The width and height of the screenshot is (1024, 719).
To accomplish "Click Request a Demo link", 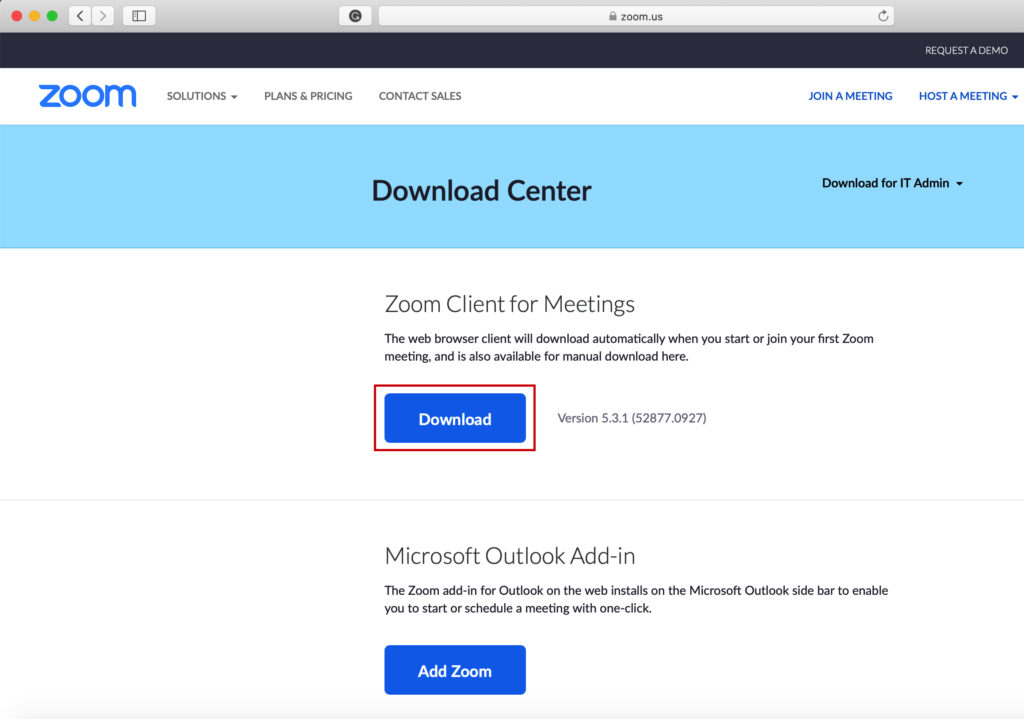I will tap(966, 50).
